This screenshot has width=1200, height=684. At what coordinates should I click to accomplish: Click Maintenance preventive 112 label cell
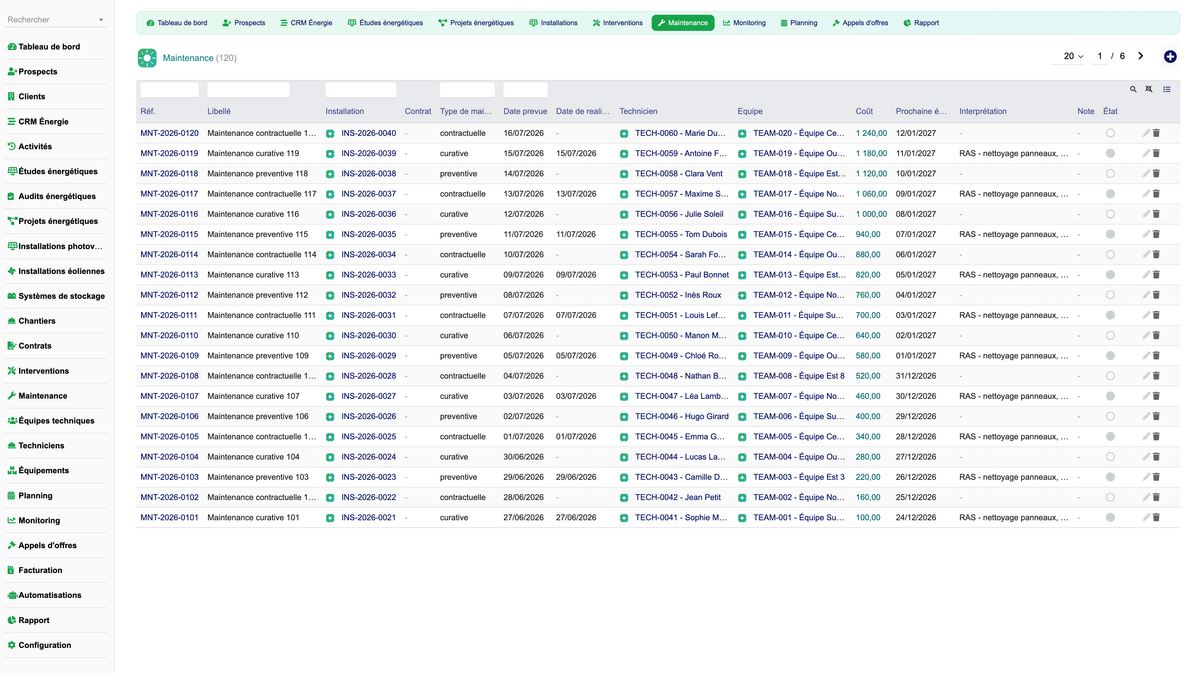click(x=258, y=295)
